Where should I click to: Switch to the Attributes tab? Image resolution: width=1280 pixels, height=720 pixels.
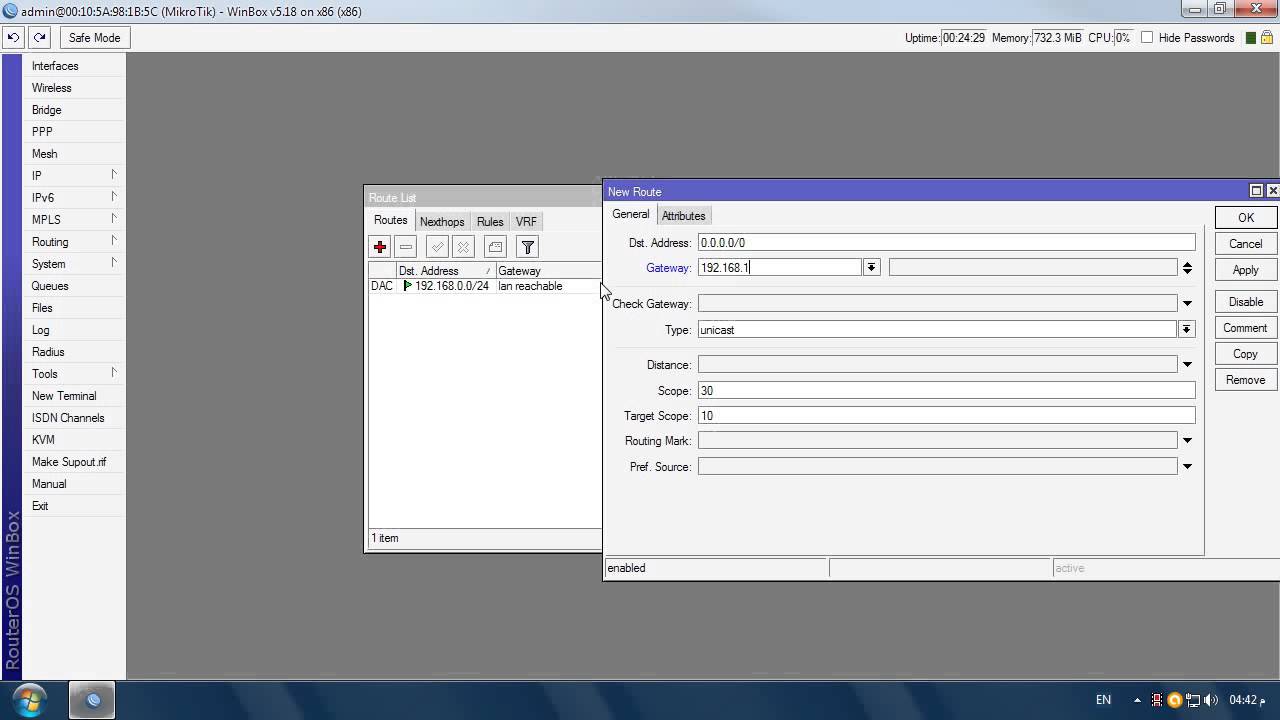pos(683,216)
